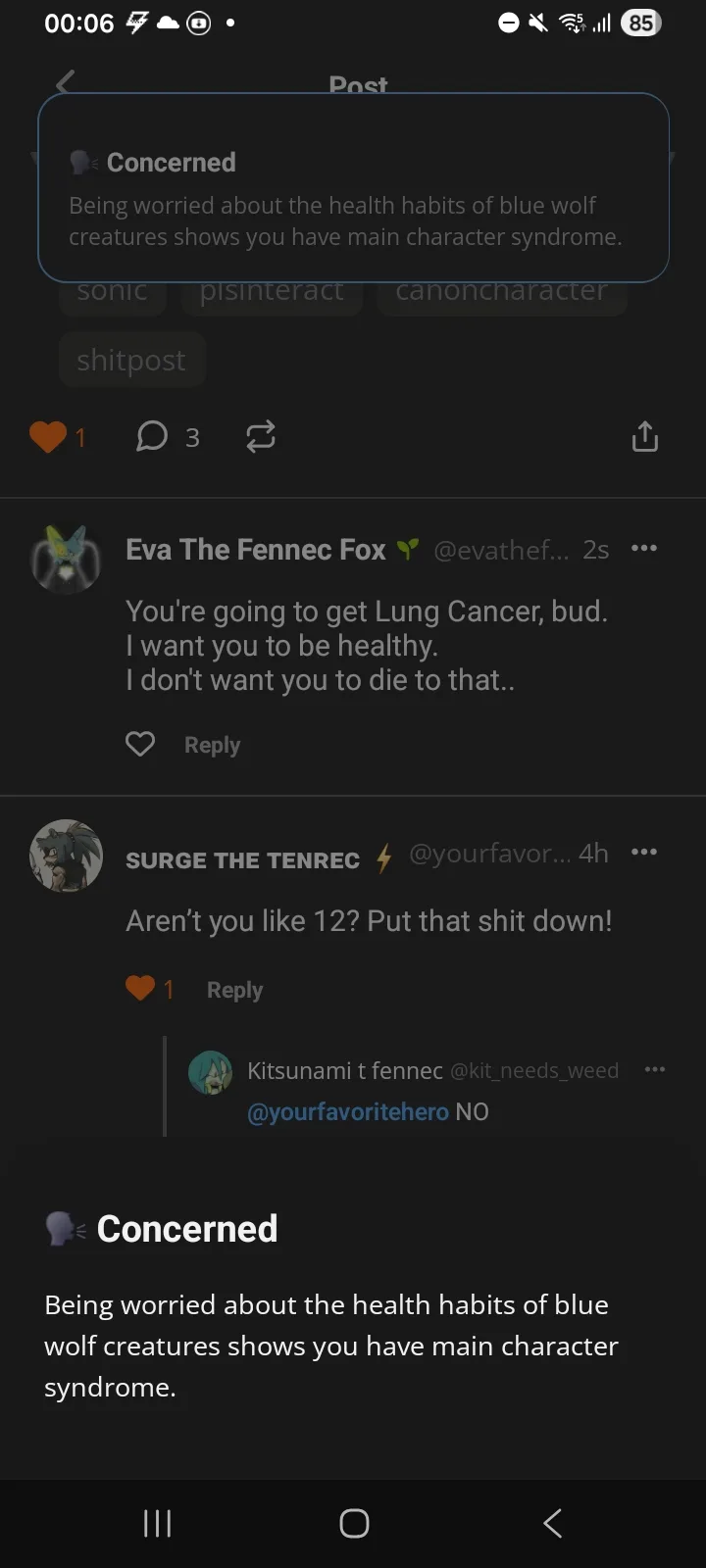Tap Kitsunami t fennec's avatar
Screen dimensions: 706x1568
point(210,1072)
